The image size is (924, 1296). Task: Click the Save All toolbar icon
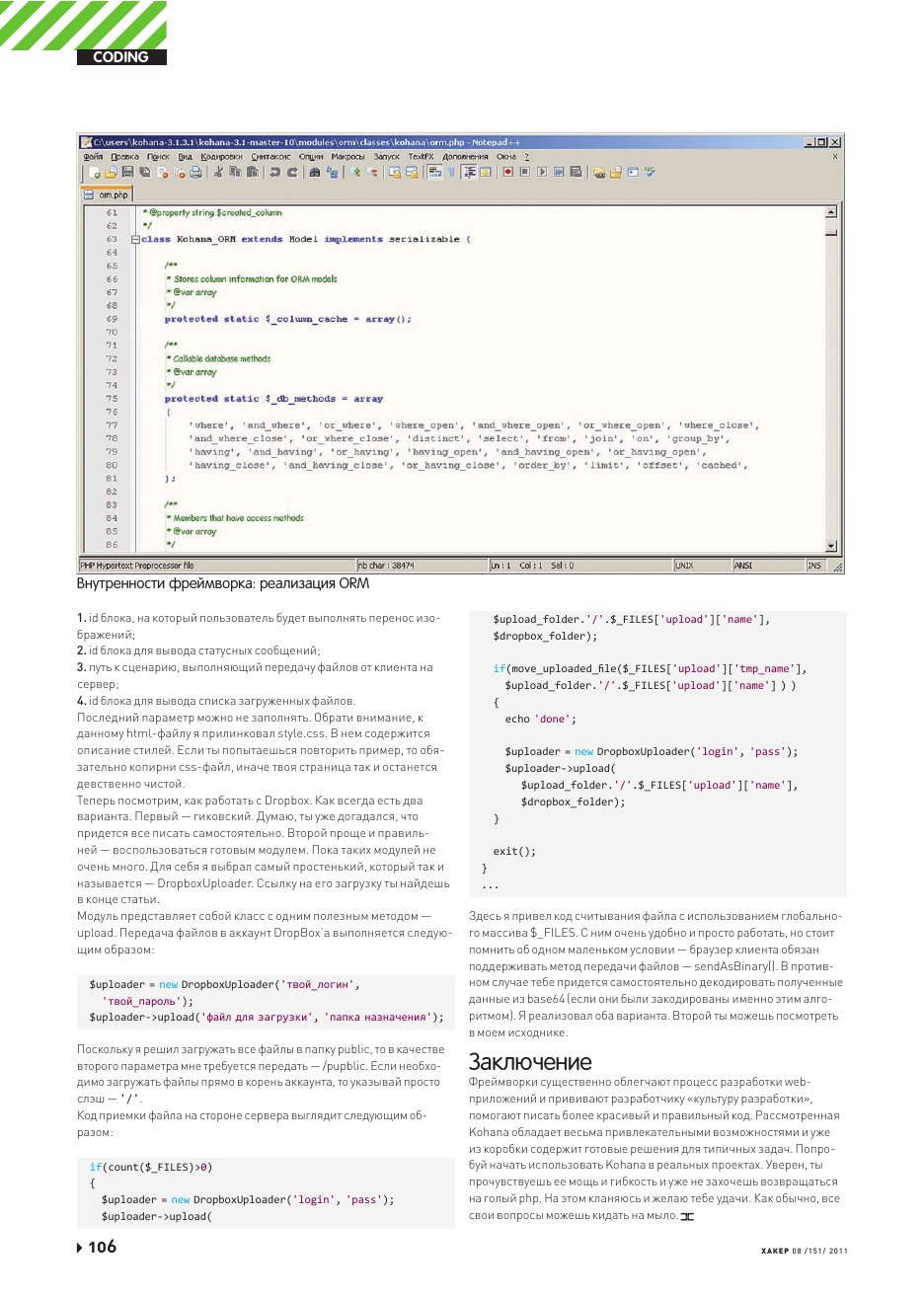pos(145,173)
